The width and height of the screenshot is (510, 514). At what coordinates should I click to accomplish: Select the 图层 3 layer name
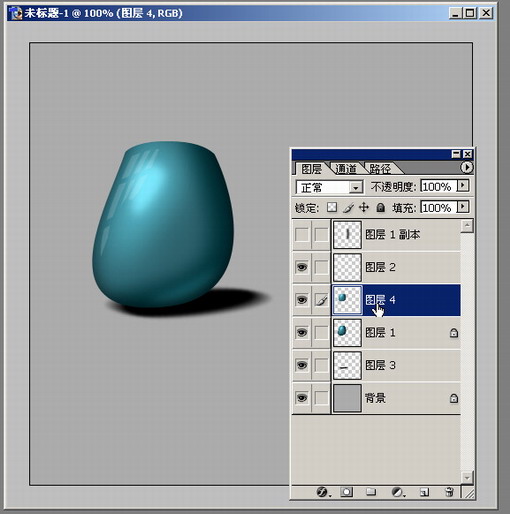click(x=380, y=365)
